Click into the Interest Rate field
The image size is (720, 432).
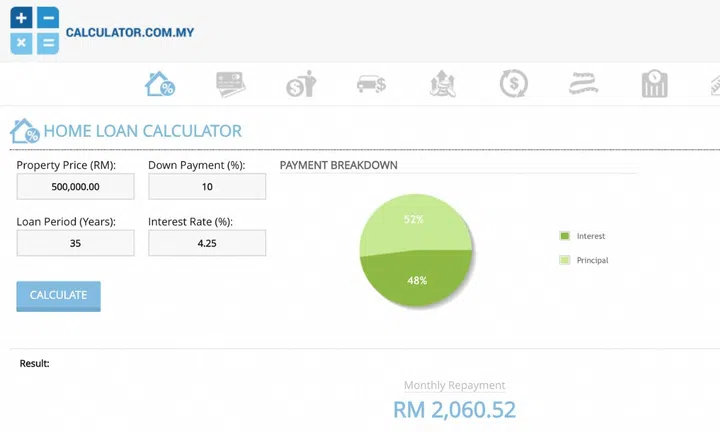[207, 243]
